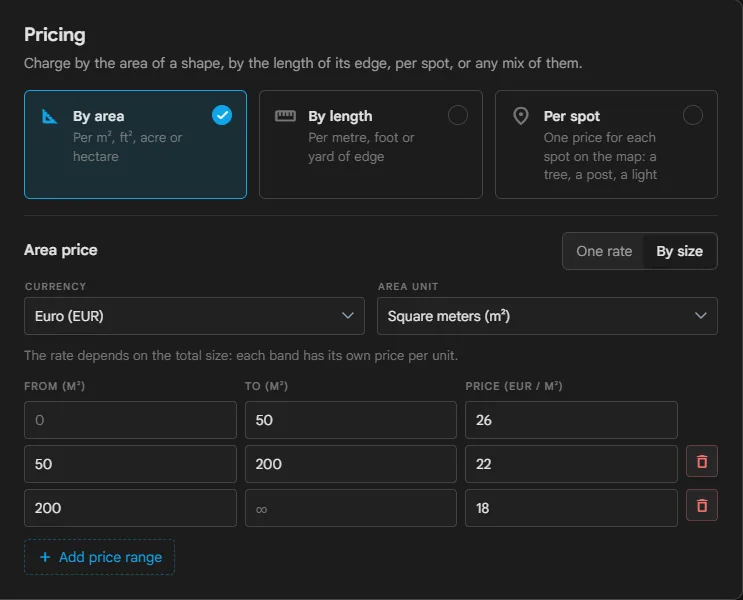The image size is (743, 600).
Task: Click the Area price heading
Action: click(x=61, y=250)
